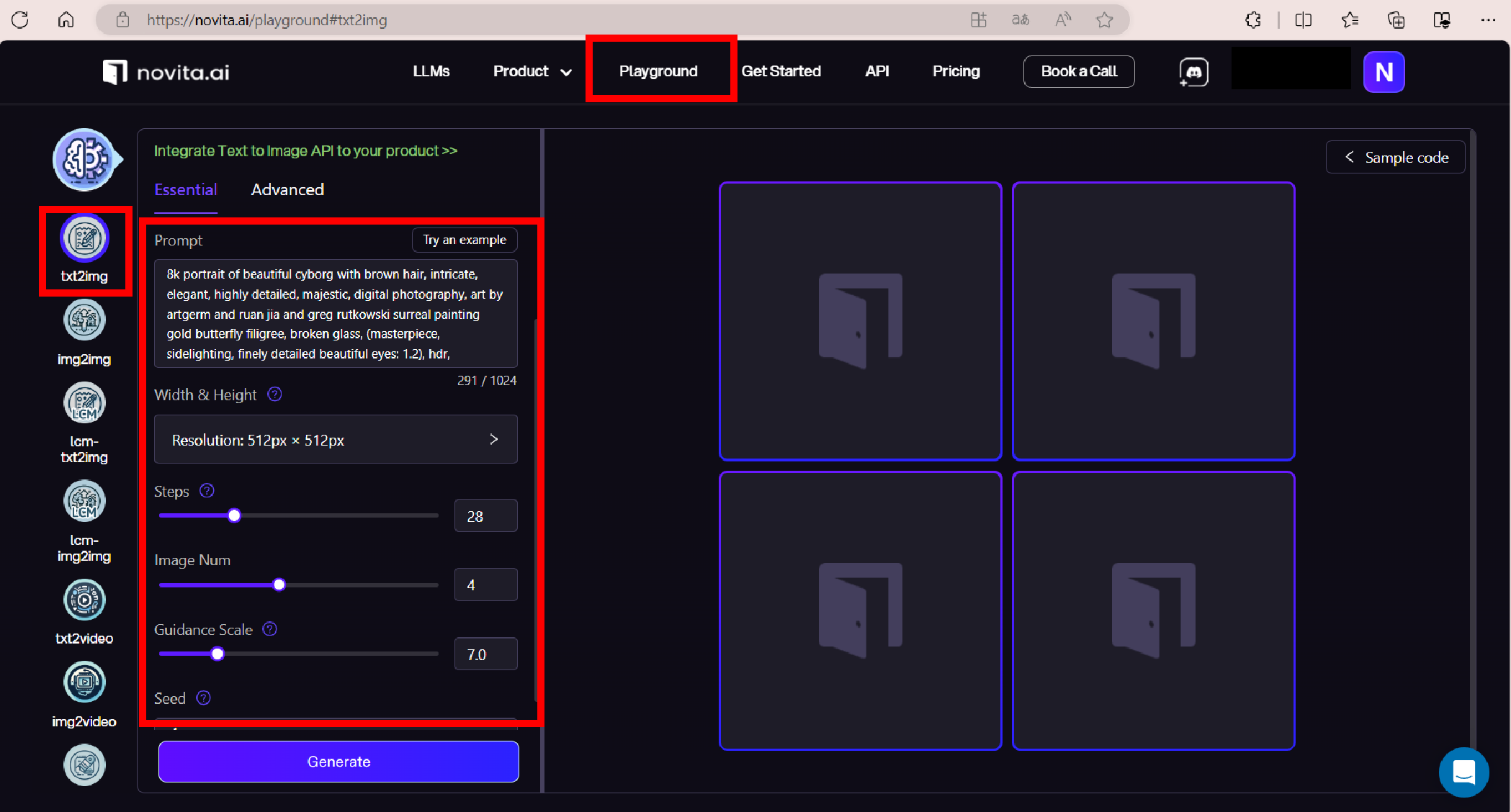The width and height of the screenshot is (1511, 812).
Task: Open the lcm-txt2img tool
Action: coord(84,404)
